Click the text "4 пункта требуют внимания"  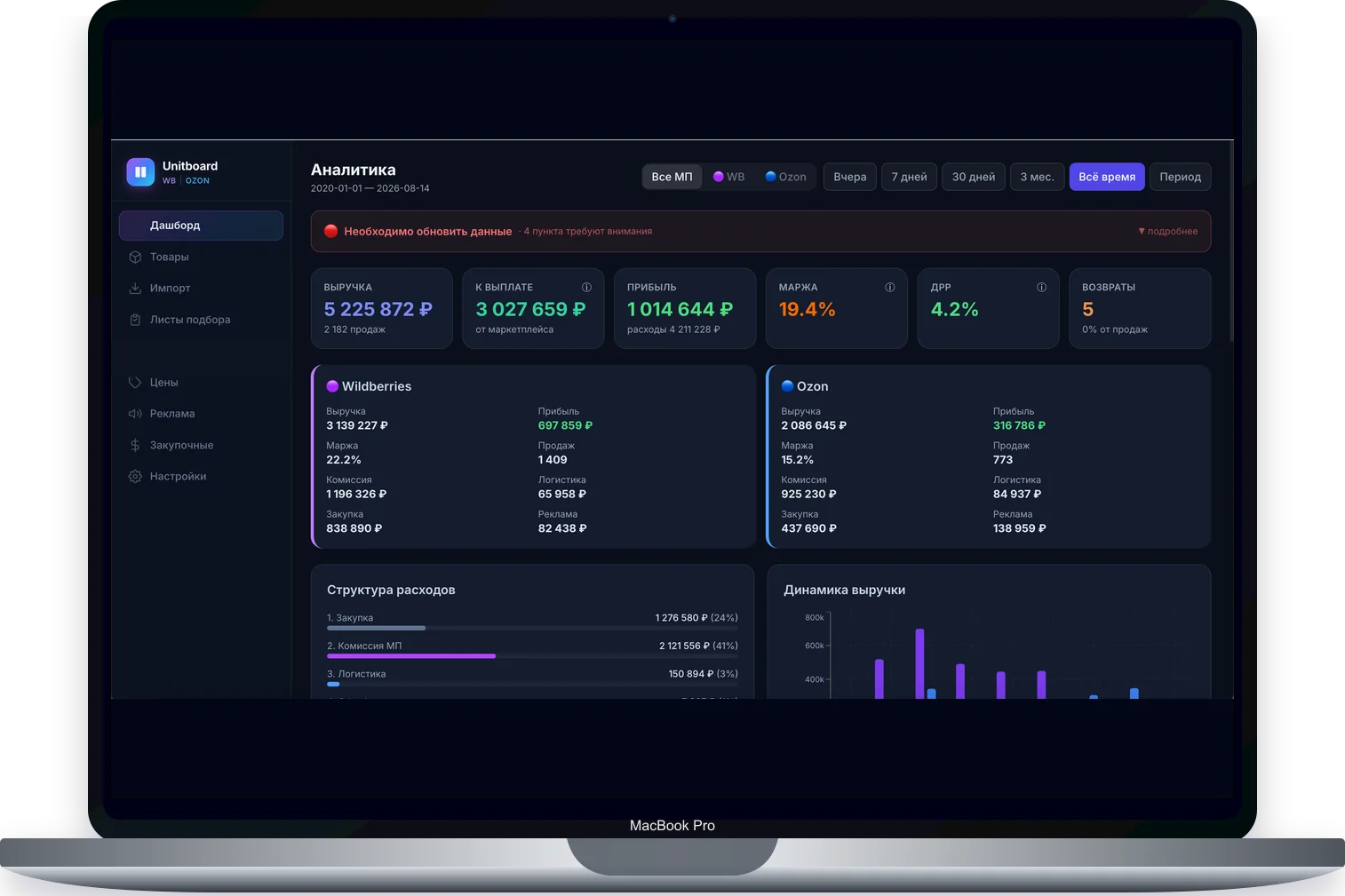tap(588, 231)
